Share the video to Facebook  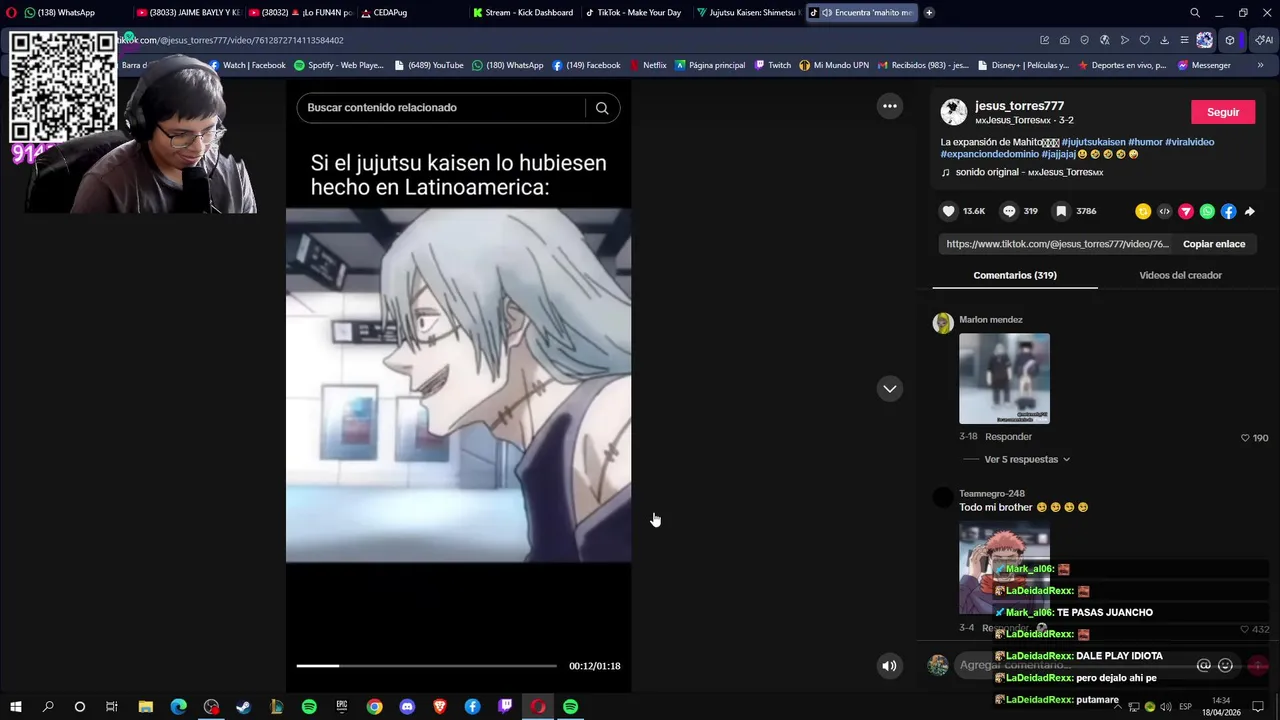(1228, 211)
